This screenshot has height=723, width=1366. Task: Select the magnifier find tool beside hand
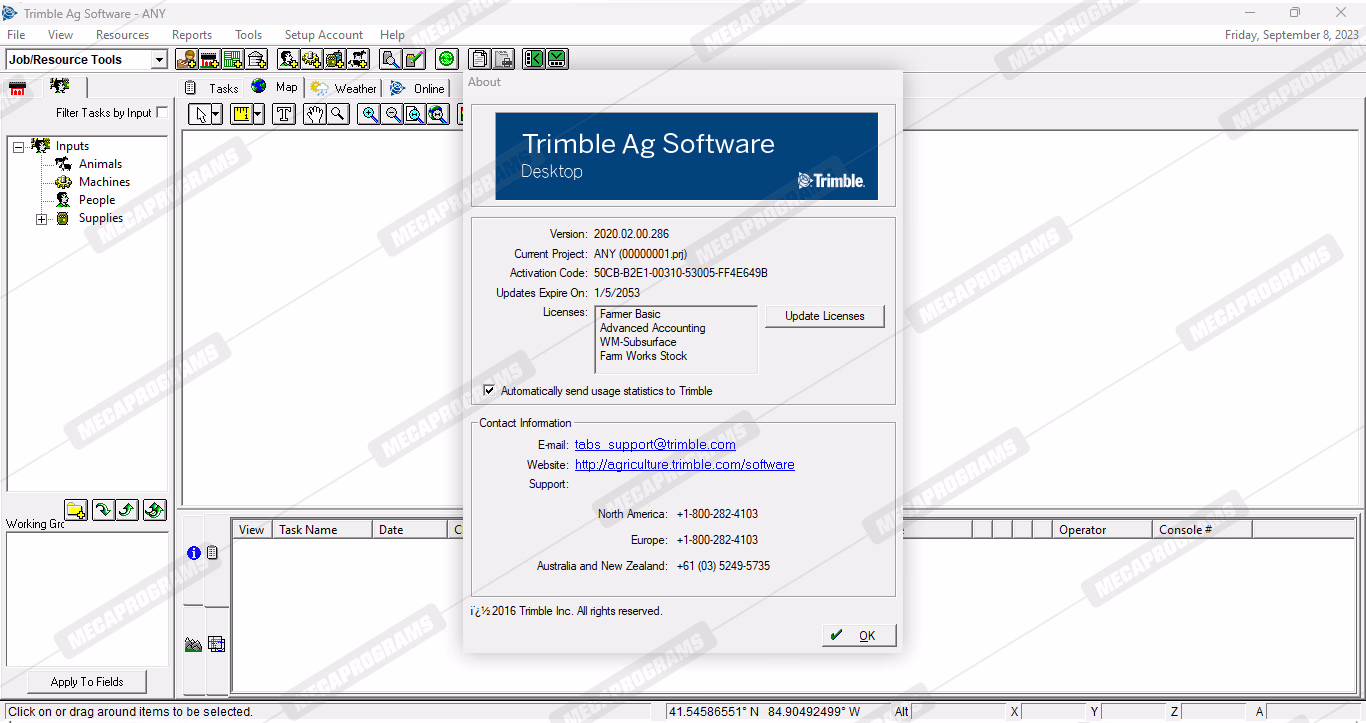click(x=338, y=114)
